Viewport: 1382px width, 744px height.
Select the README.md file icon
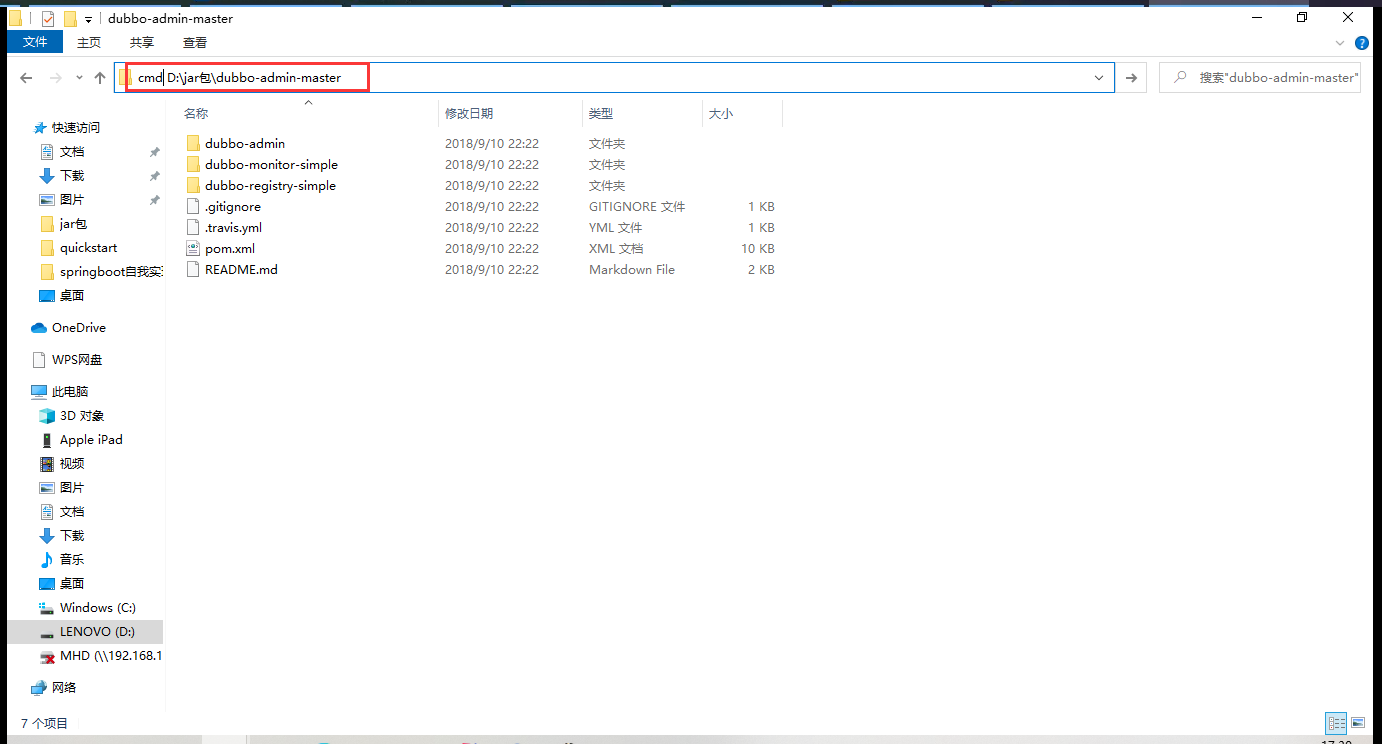[194, 270]
